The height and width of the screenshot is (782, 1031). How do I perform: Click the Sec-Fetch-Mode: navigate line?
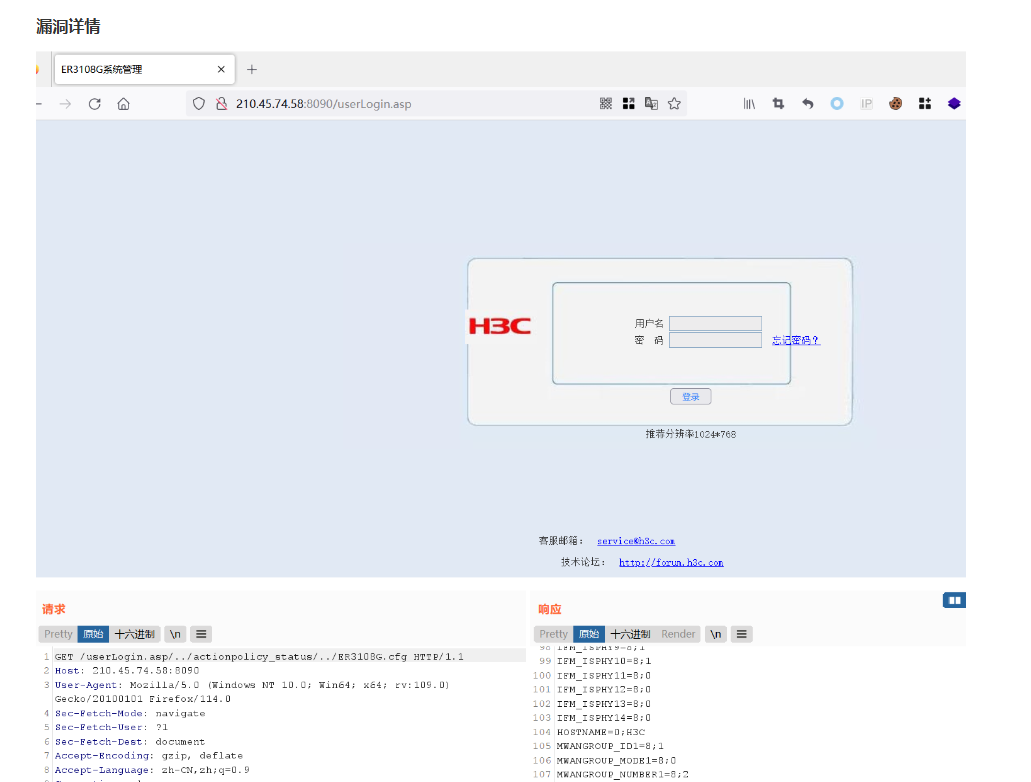click(x=130, y=714)
